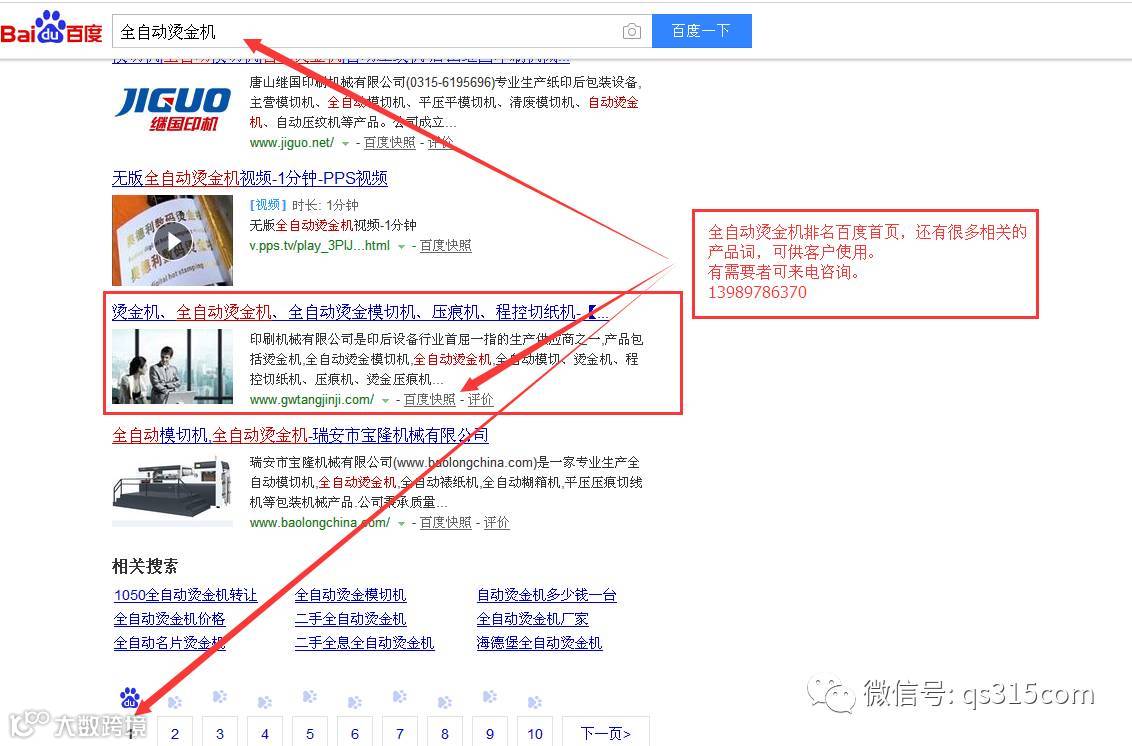1132x746 pixels.
Task: Play the PPS video thumbnail
Action: coord(173,240)
